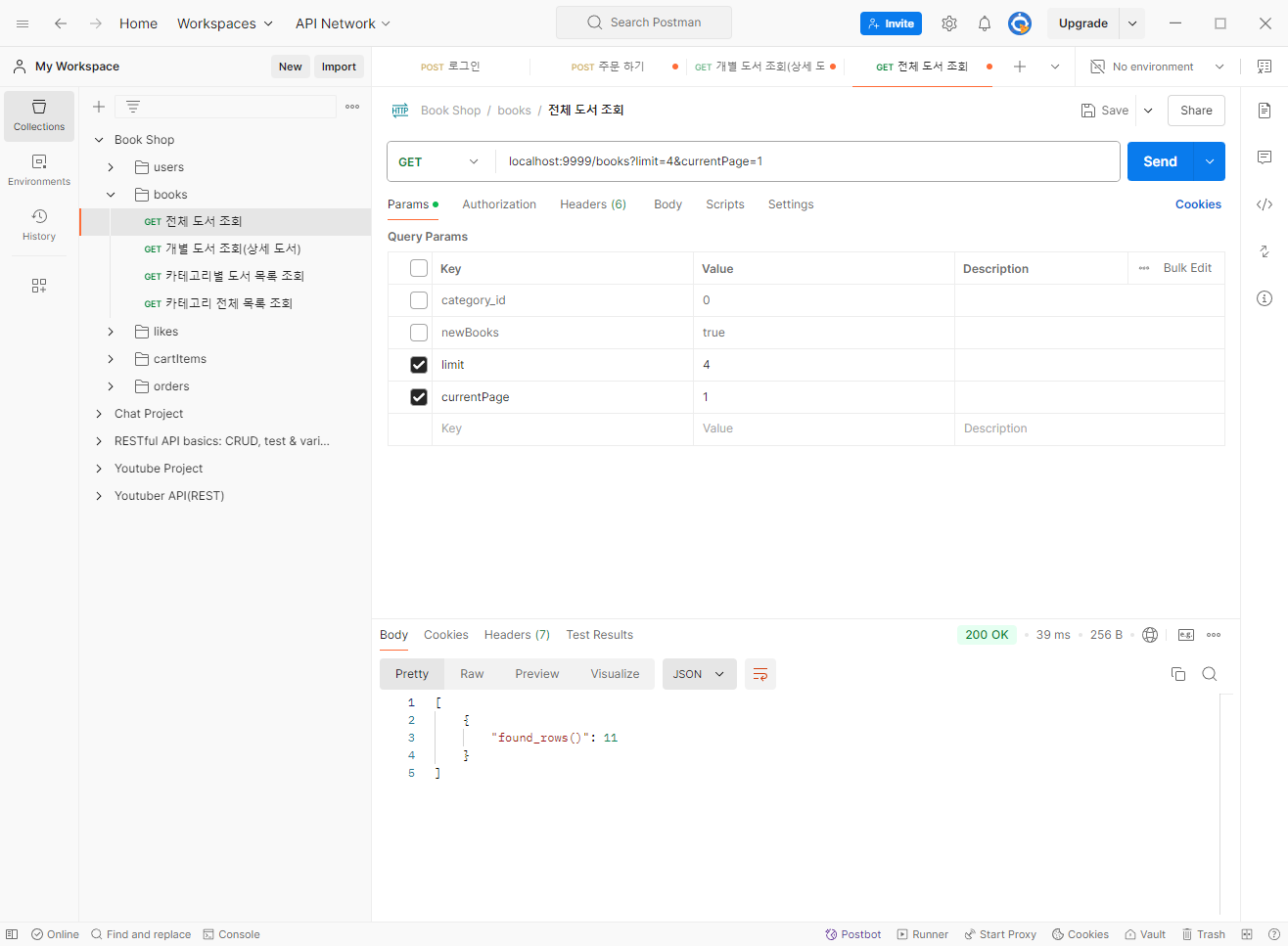Open the No environment selector
Viewport: 1288px width, 946px height.
[x=1158, y=67]
